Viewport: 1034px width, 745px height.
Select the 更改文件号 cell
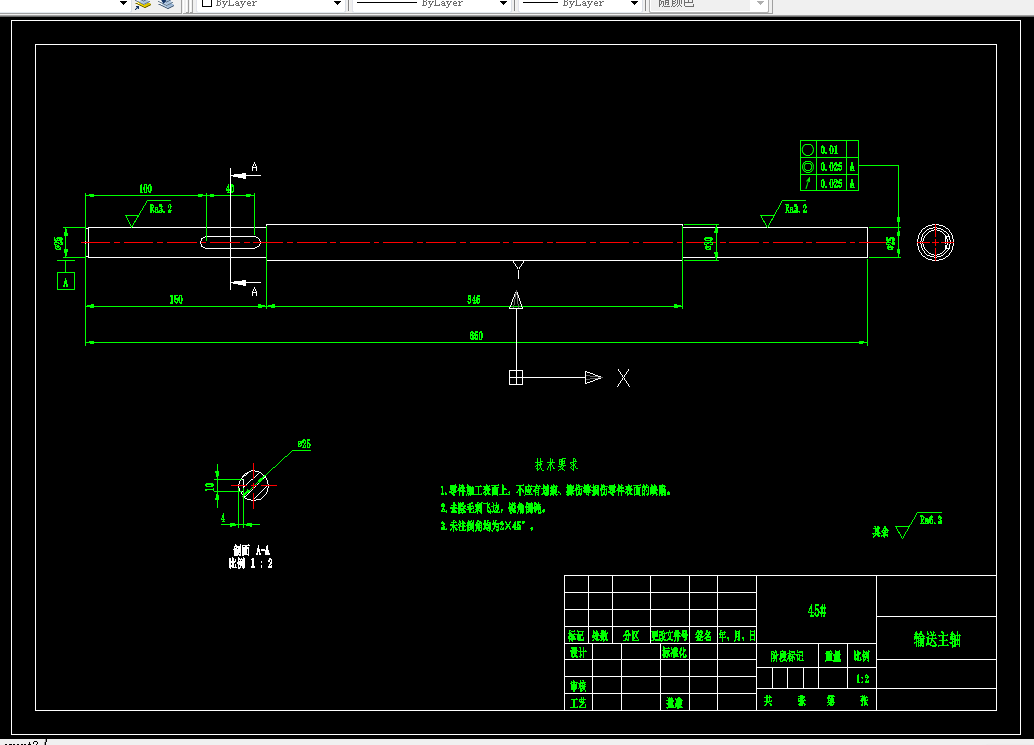click(x=670, y=636)
